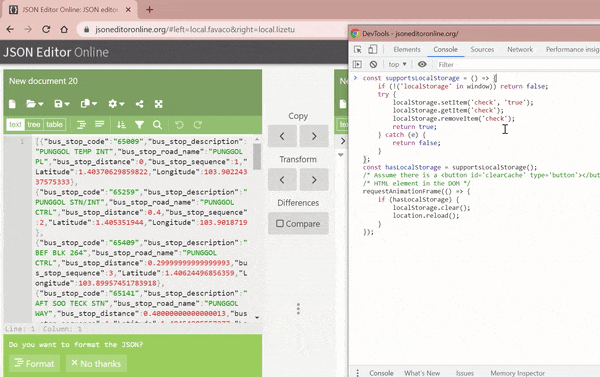The width and height of the screenshot is (600, 377).
Task: Click the sort toolbar icon
Action: point(121,124)
